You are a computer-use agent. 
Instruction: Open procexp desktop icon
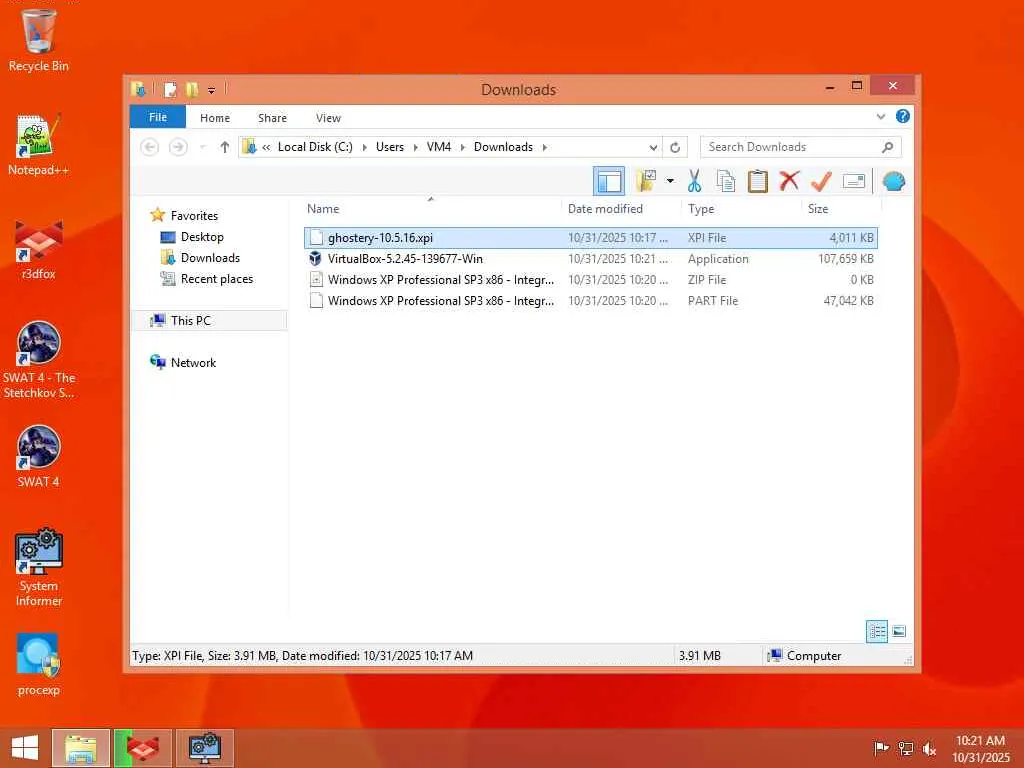click(x=39, y=665)
